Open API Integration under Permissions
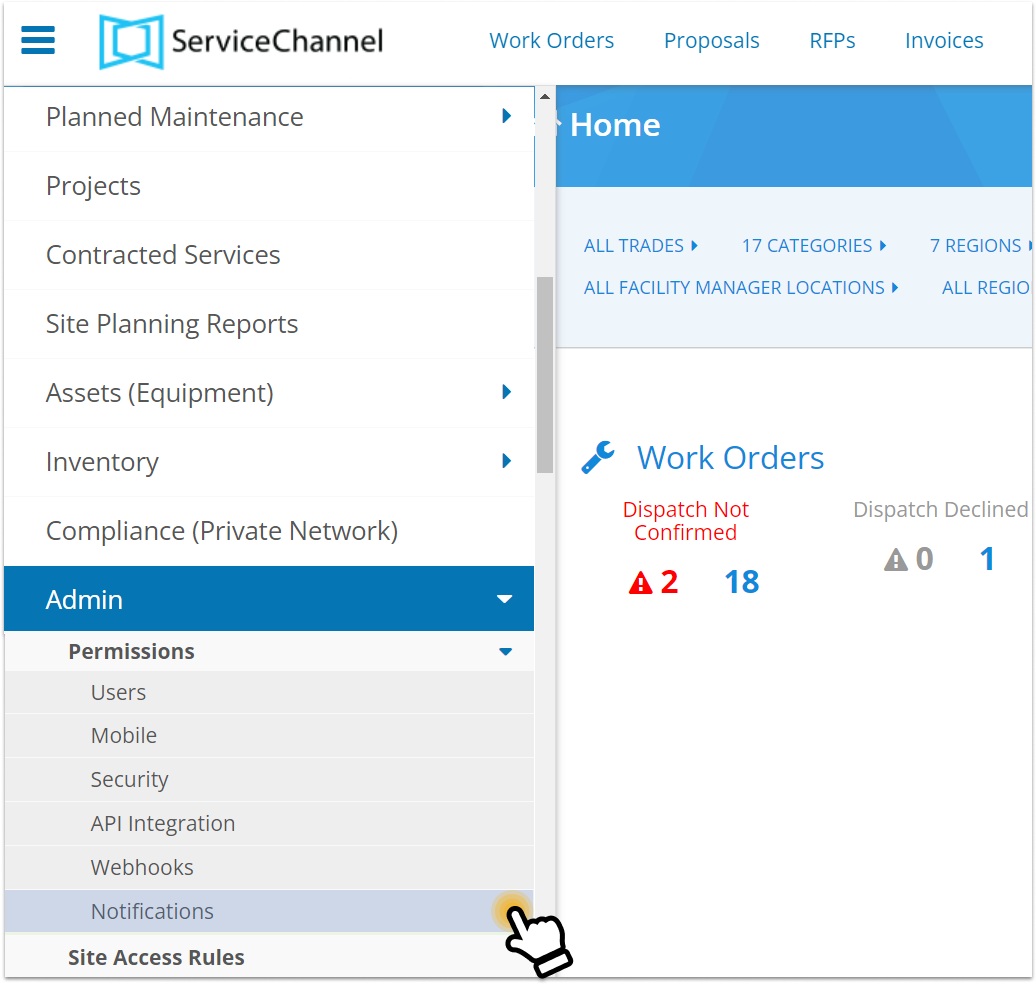 pos(270,824)
